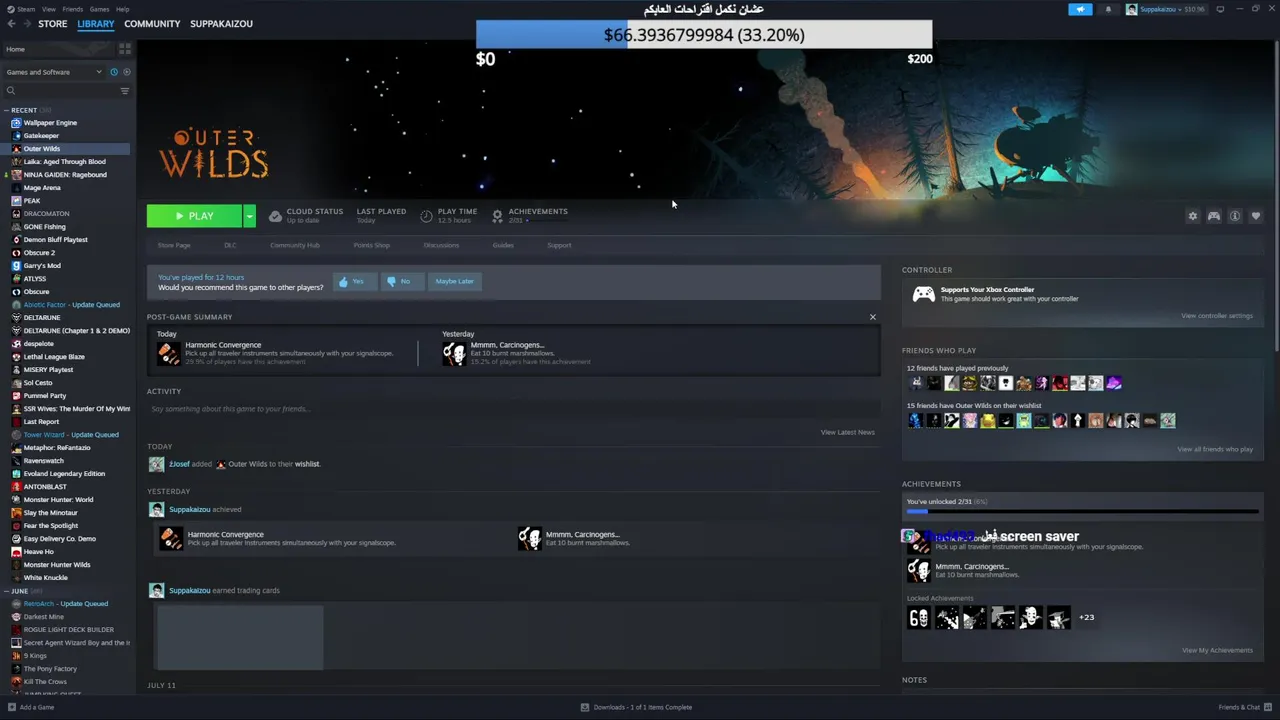Collapse the JUNE category
The image size is (1280, 720).
tap(7, 591)
